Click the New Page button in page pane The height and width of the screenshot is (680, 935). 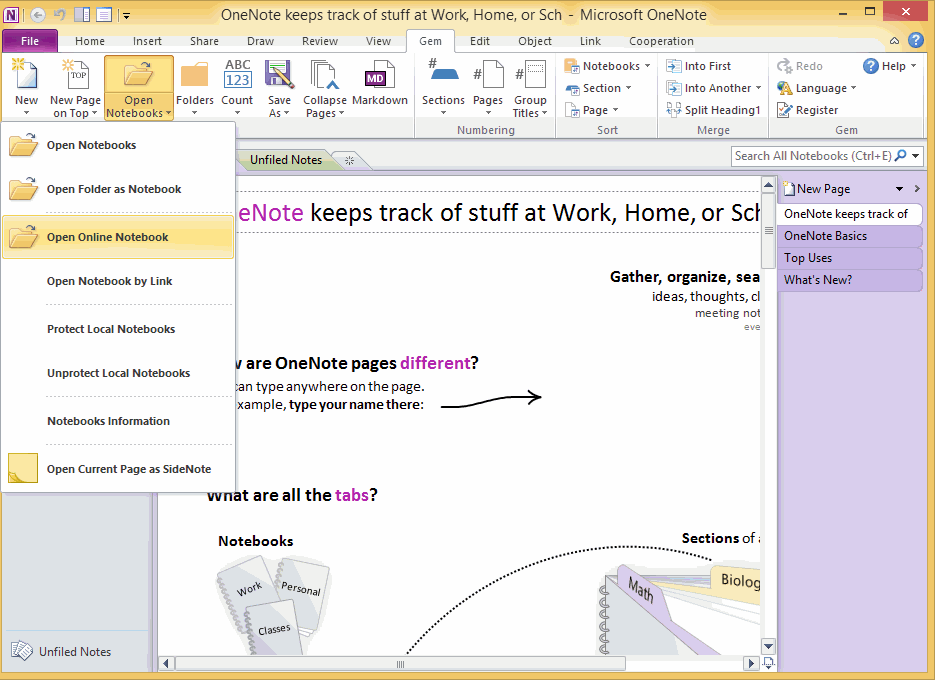(x=817, y=189)
